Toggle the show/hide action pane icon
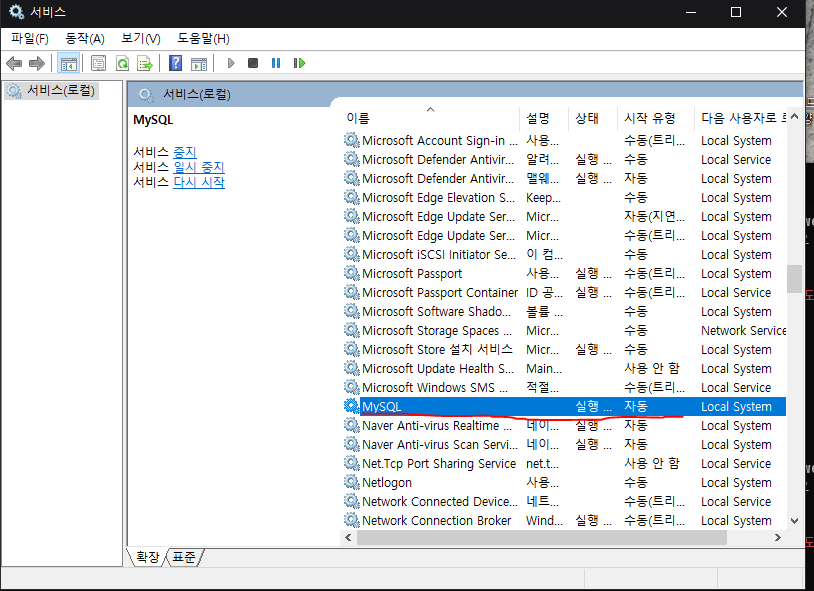The height and width of the screenshot is (591, 814). pos(199,63)
